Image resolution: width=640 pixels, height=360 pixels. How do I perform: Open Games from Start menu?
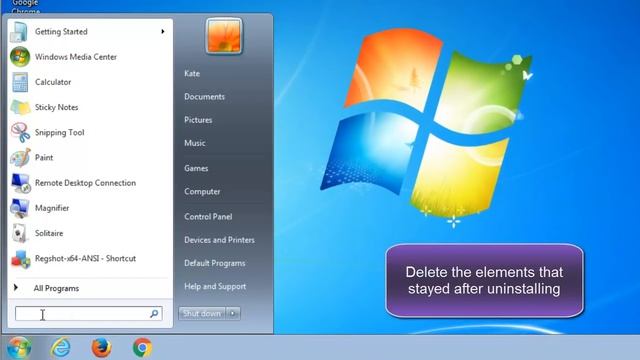tap(196, 168)
